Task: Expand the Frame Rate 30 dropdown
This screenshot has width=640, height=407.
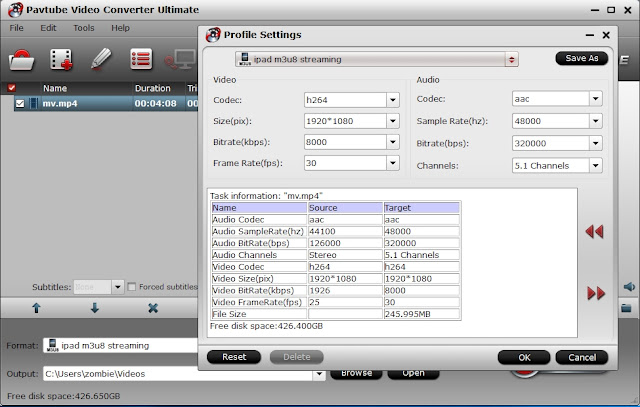Action: pos(393,163)
